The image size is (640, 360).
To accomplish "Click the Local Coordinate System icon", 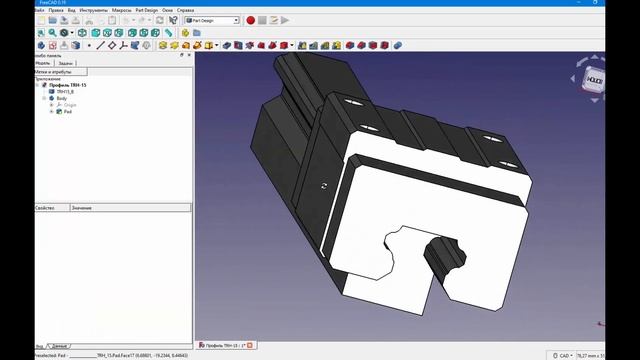I will (123, 45).
